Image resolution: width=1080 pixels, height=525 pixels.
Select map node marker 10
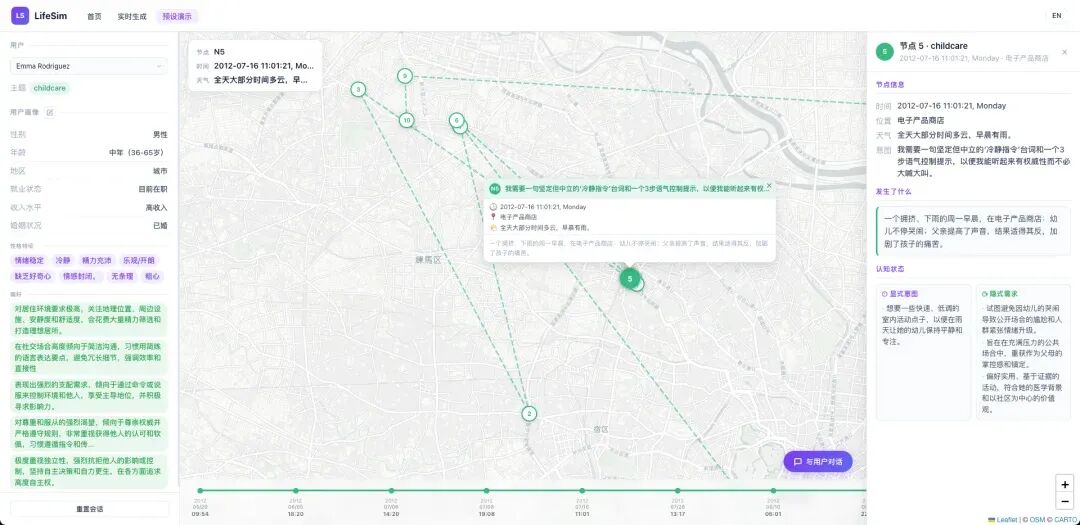pos(406,120)
